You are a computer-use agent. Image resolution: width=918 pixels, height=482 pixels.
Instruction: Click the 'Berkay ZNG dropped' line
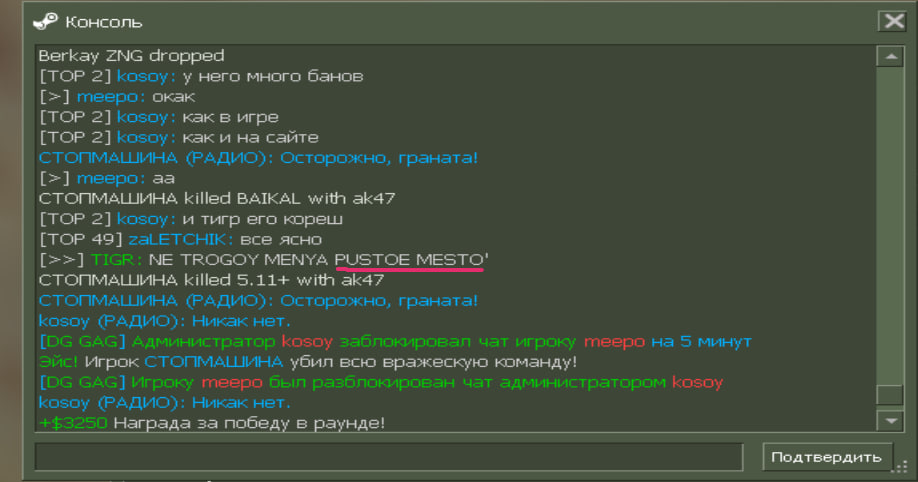(x=131, y=56)
